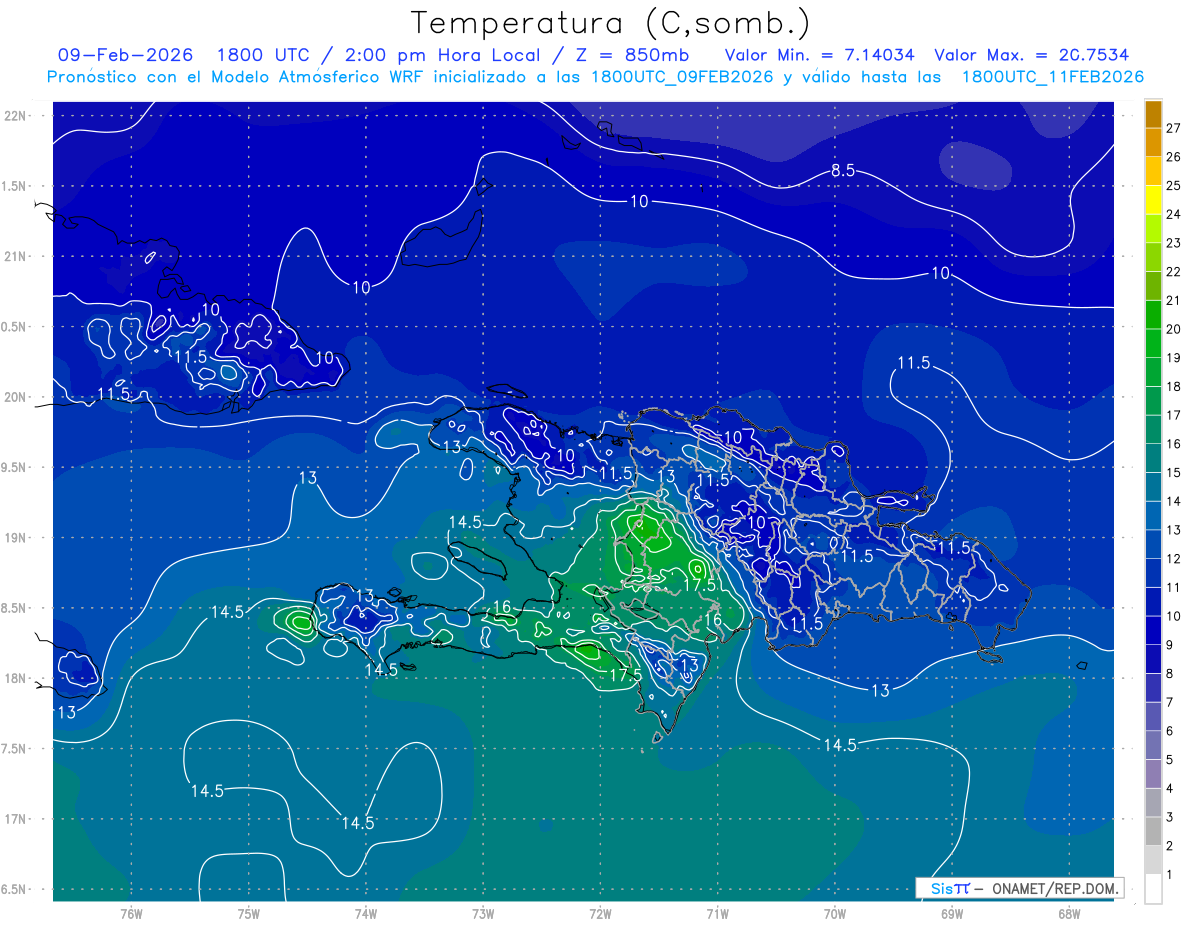Pick the bright yellow swatch beside label 24
The image size is (1200, 927).
point(1153,200)
